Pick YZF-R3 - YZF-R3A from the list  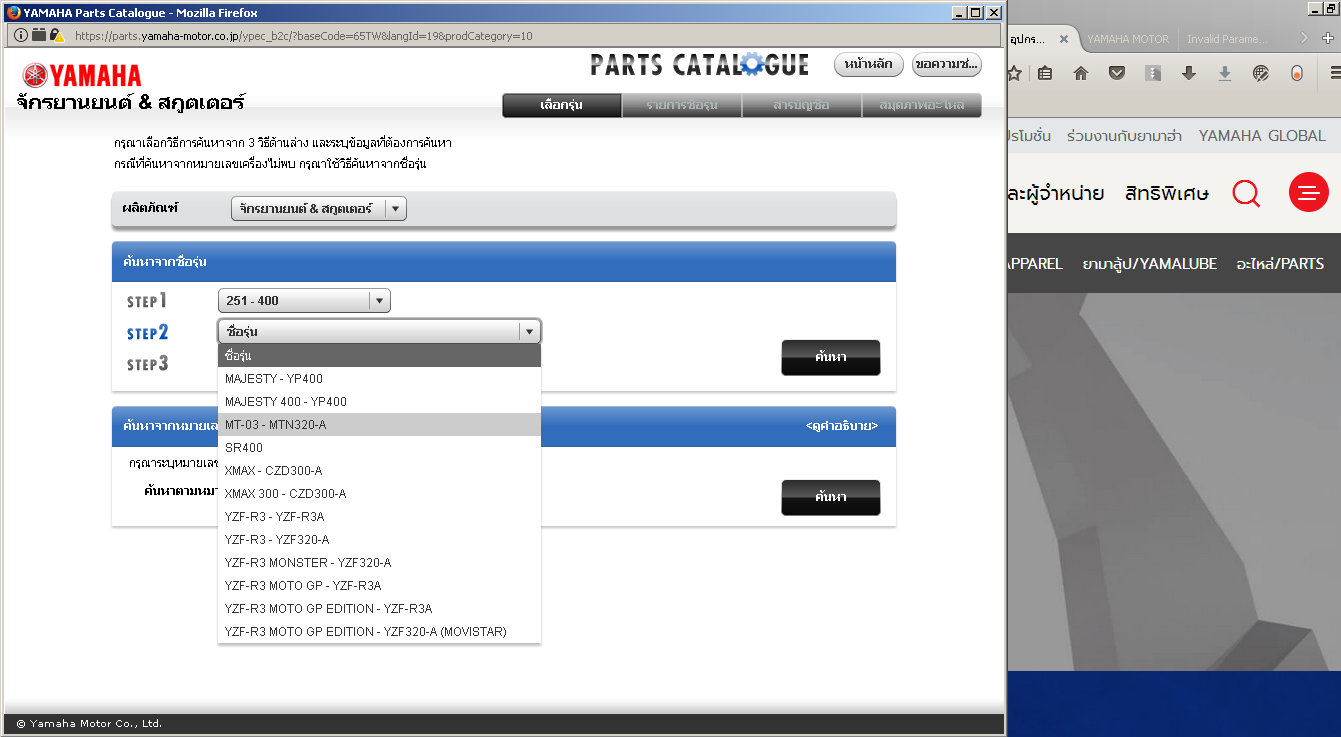point(379,517)
